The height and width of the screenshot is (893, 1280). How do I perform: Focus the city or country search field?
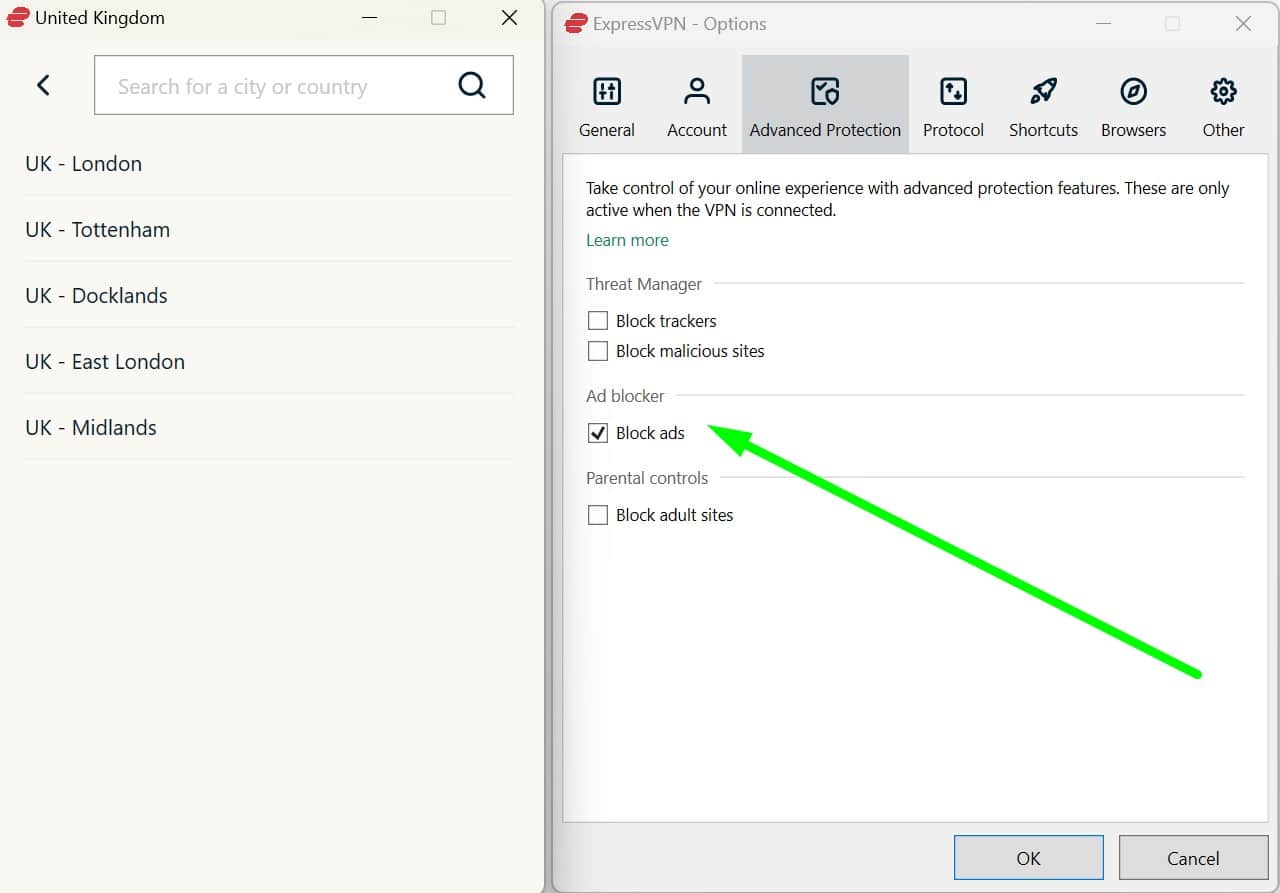[x=304, y=85]
